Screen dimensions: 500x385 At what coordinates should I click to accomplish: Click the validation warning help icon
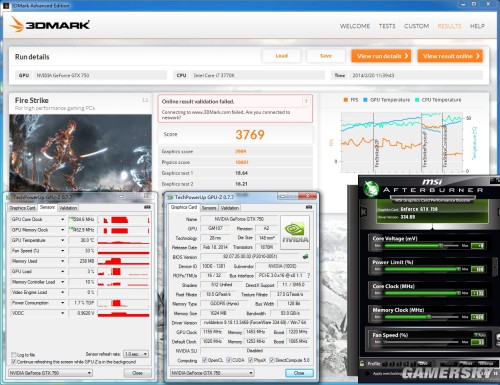(x=306, y=101)
